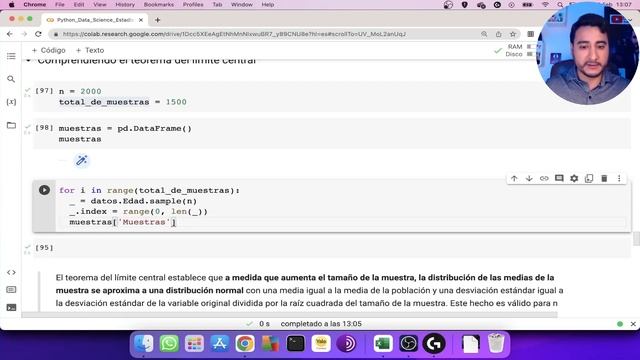Open Trash in the Dock

point(496,344)
